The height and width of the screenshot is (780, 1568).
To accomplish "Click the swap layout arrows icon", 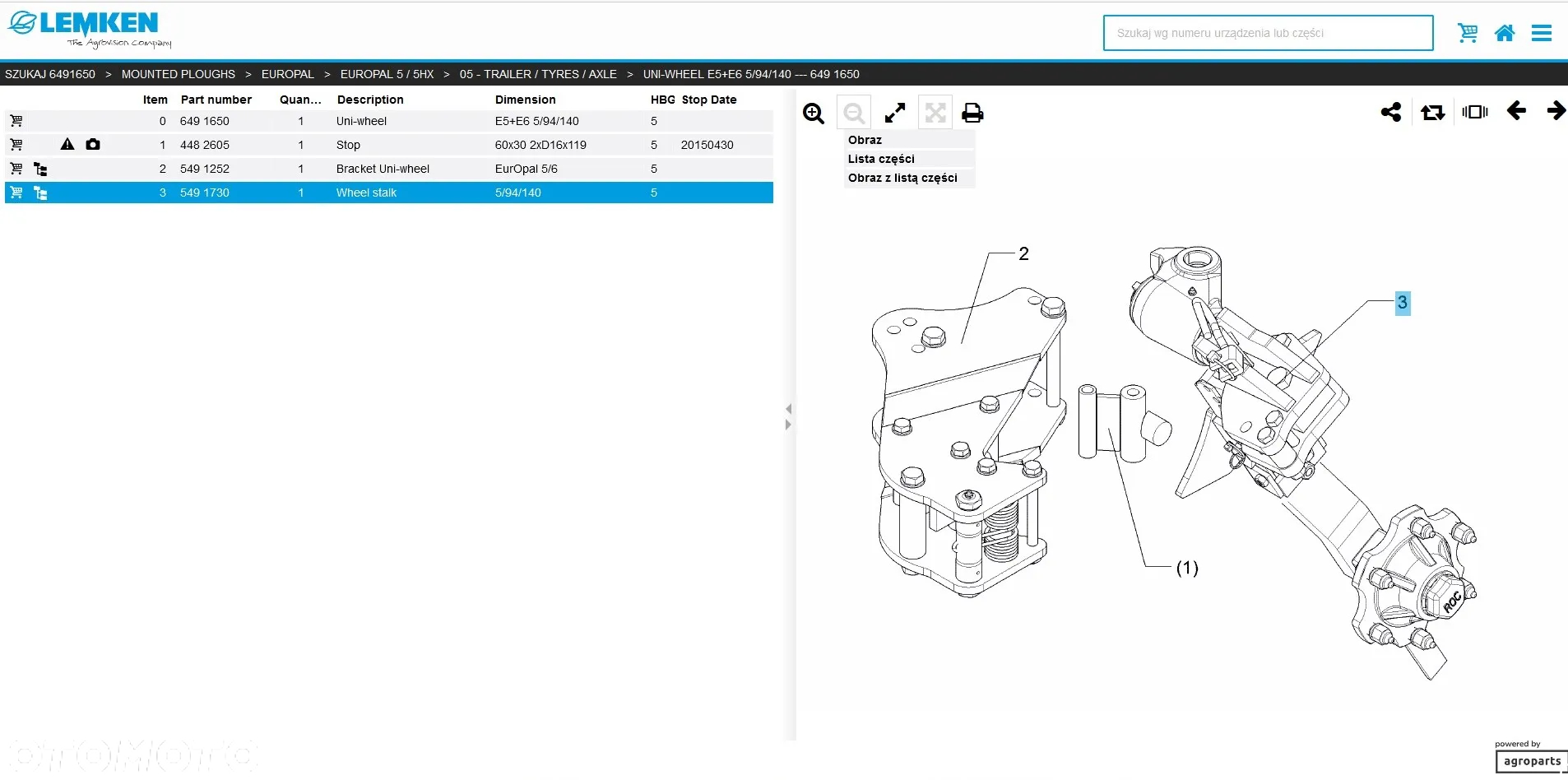I will 1433,112.
